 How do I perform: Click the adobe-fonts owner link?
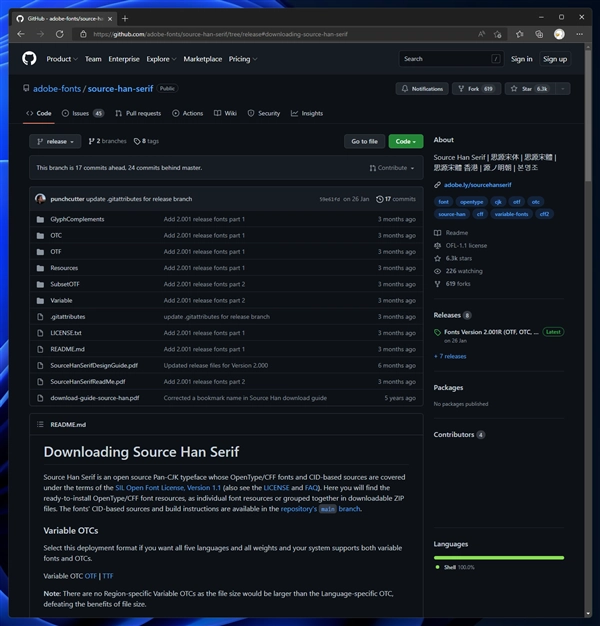(x=57, y=89)
